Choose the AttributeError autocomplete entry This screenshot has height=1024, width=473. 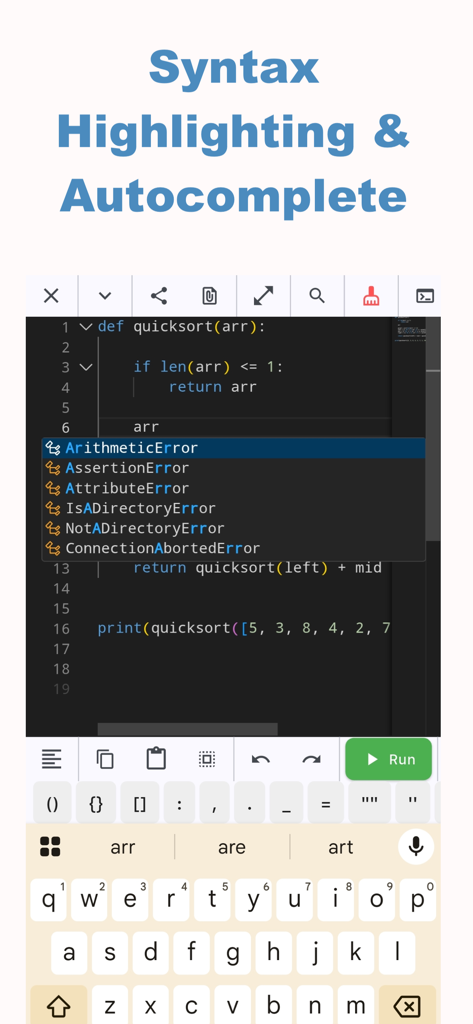pos(233,488)
